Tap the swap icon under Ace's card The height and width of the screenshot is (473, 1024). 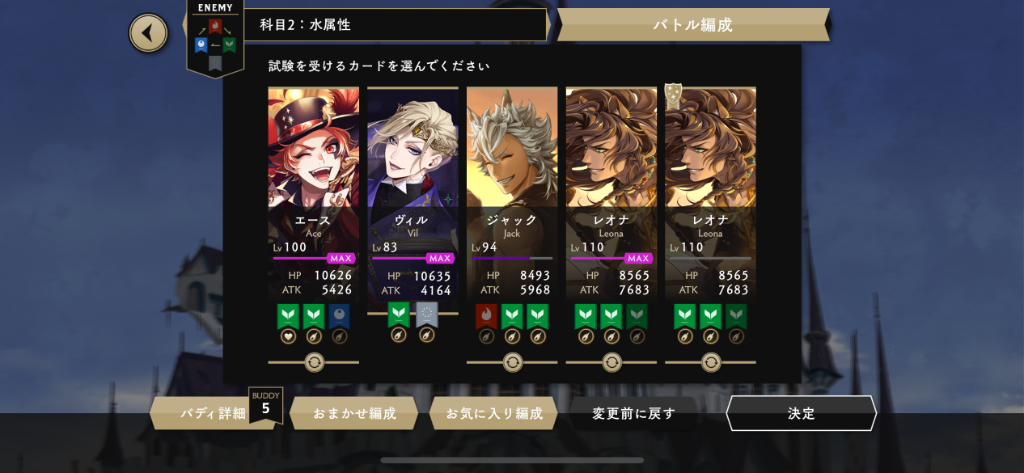tap(313, 362)
